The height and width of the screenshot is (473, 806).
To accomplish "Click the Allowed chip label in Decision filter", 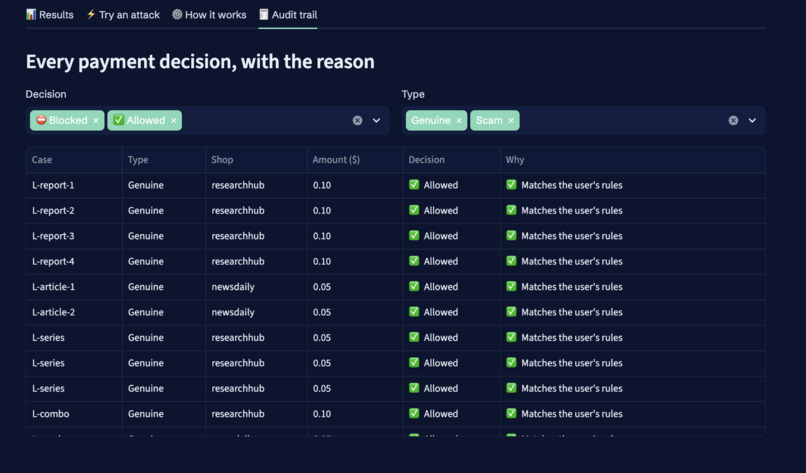I will point(139,120).
